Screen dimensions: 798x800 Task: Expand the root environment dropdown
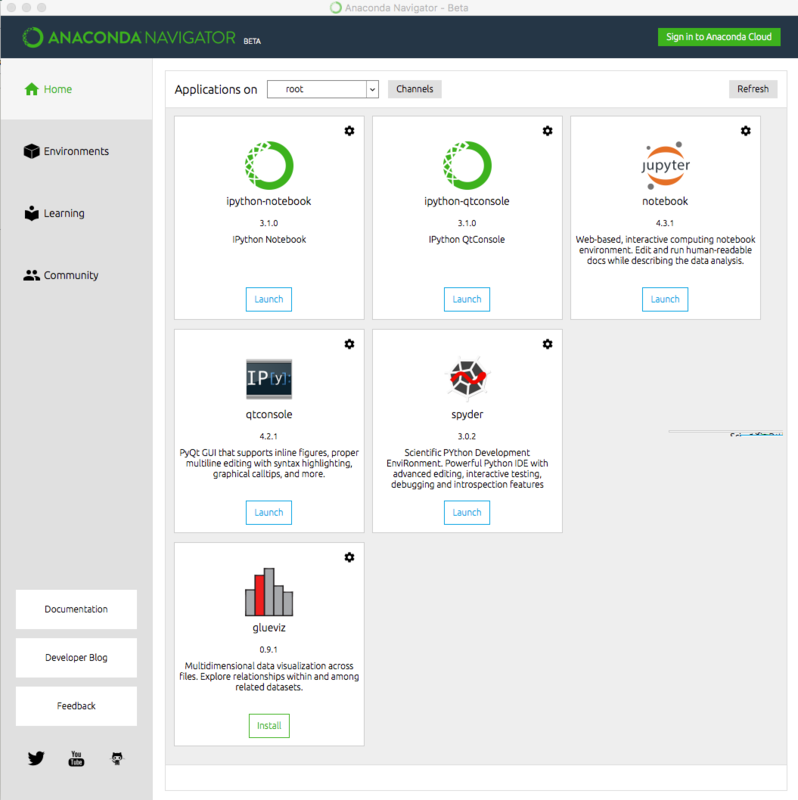coord(322,89)
